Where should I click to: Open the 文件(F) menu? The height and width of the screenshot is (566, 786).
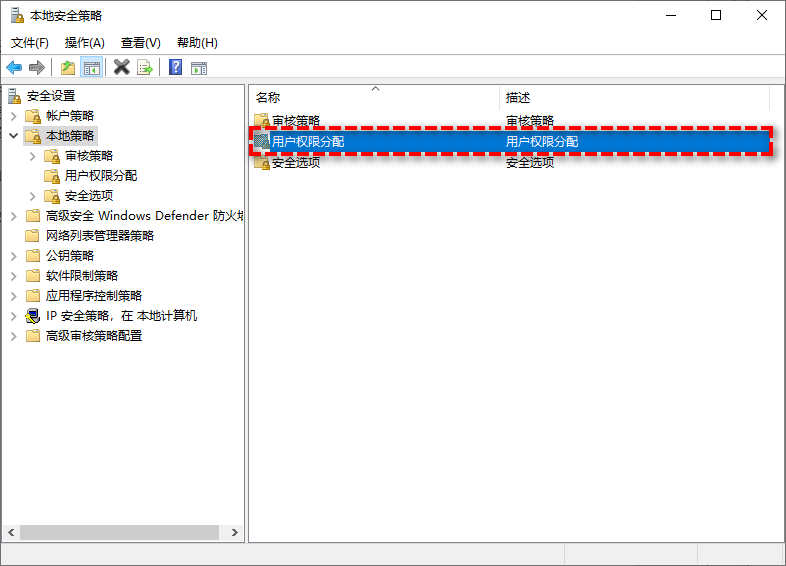point(30,43)
